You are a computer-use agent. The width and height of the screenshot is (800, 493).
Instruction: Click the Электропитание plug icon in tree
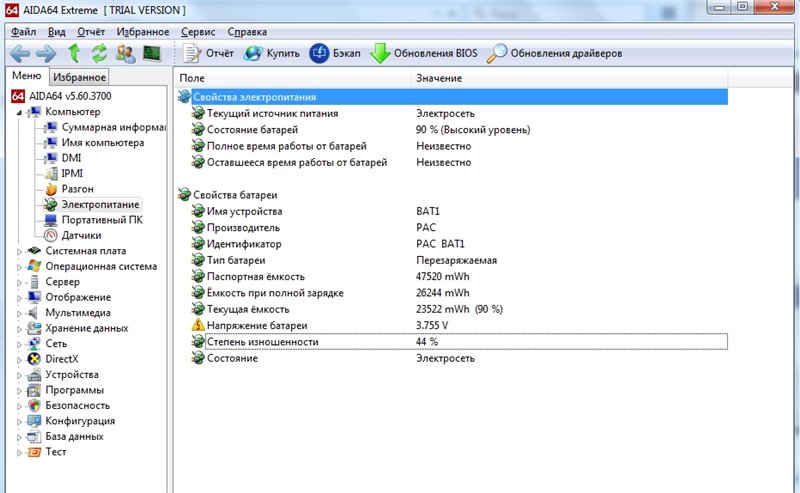51,204
